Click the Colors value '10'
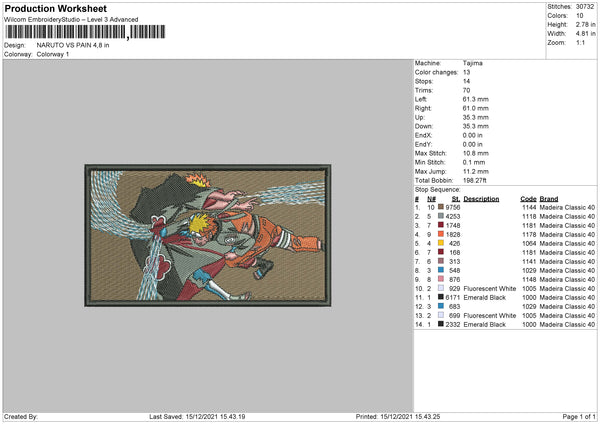 tap(580, 16)
